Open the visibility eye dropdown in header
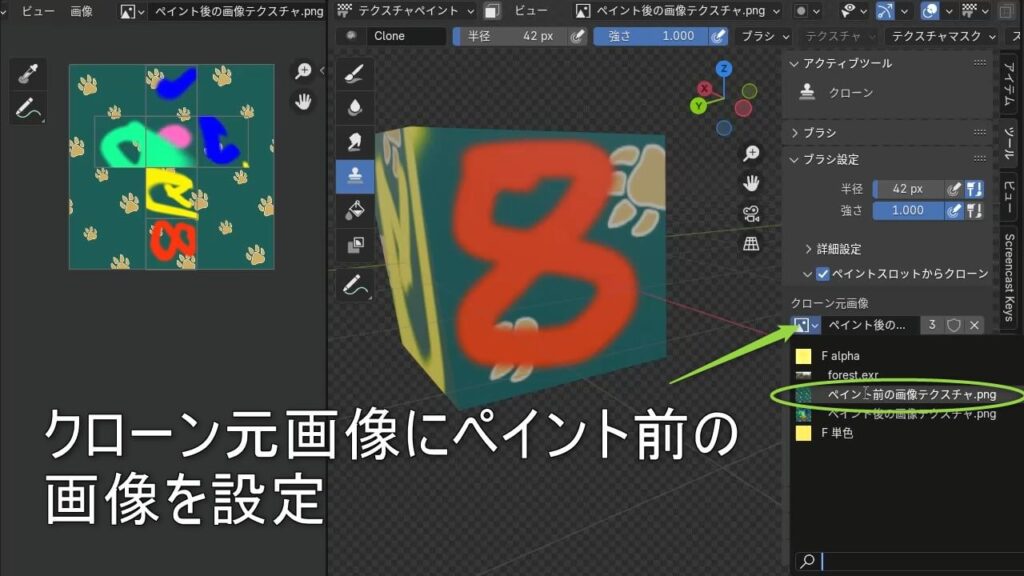This screenshot has height=576, width=1024. point(856,10)
